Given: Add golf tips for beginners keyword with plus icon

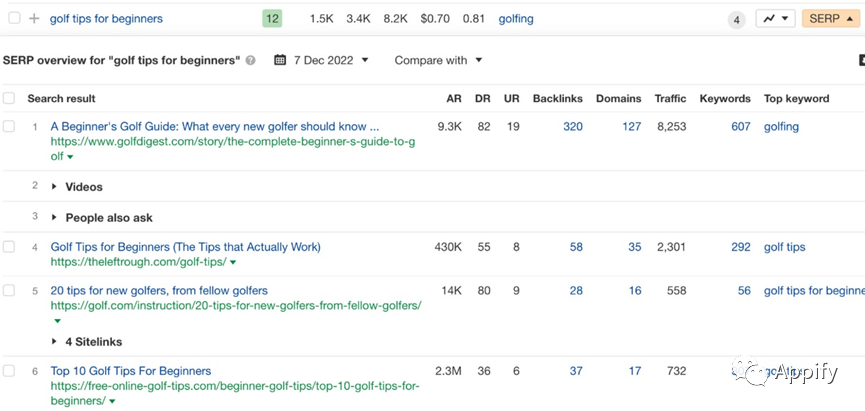Looking at the screenshot, I should tap(34, 19).
